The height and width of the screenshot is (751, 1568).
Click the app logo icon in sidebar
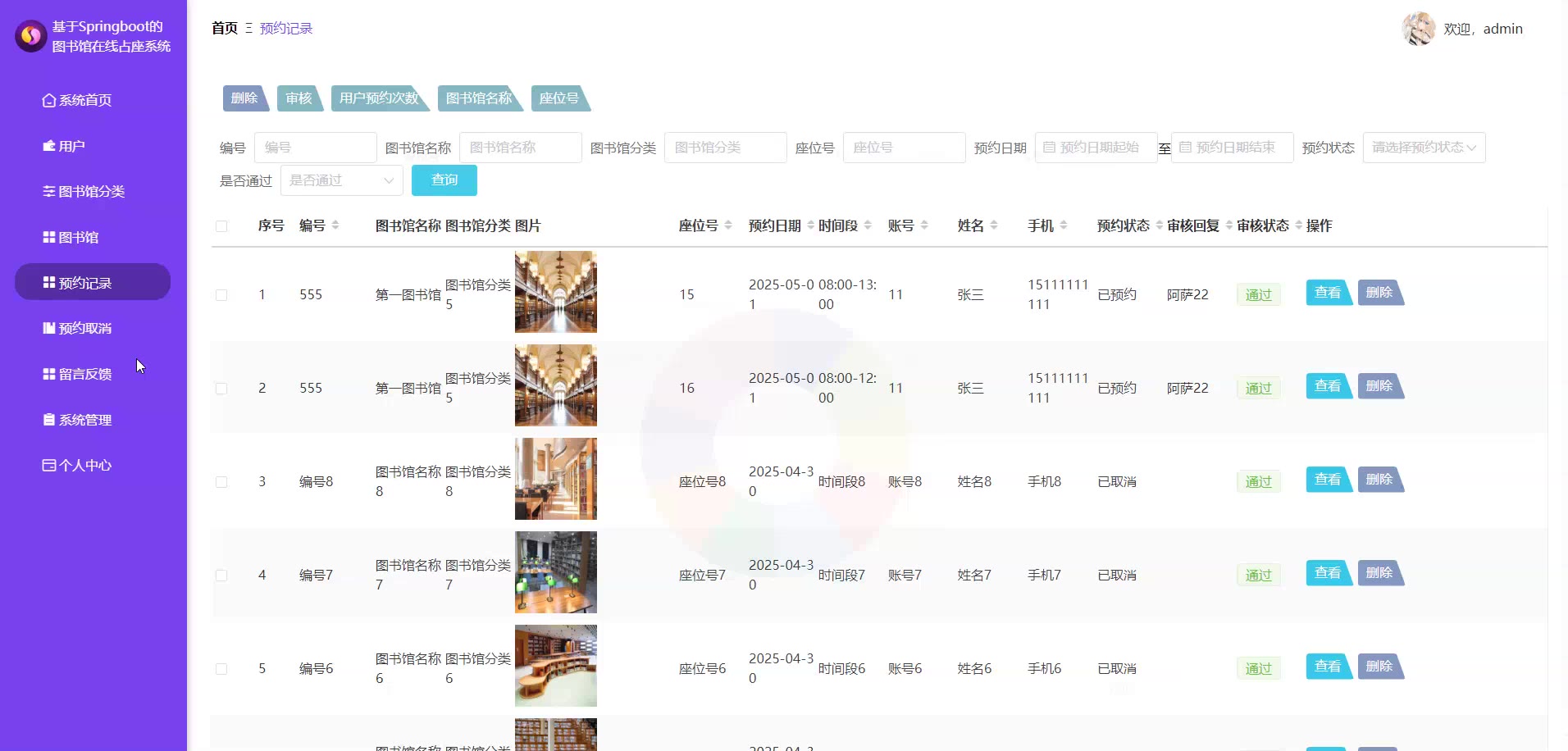click(x=31, y=36)
